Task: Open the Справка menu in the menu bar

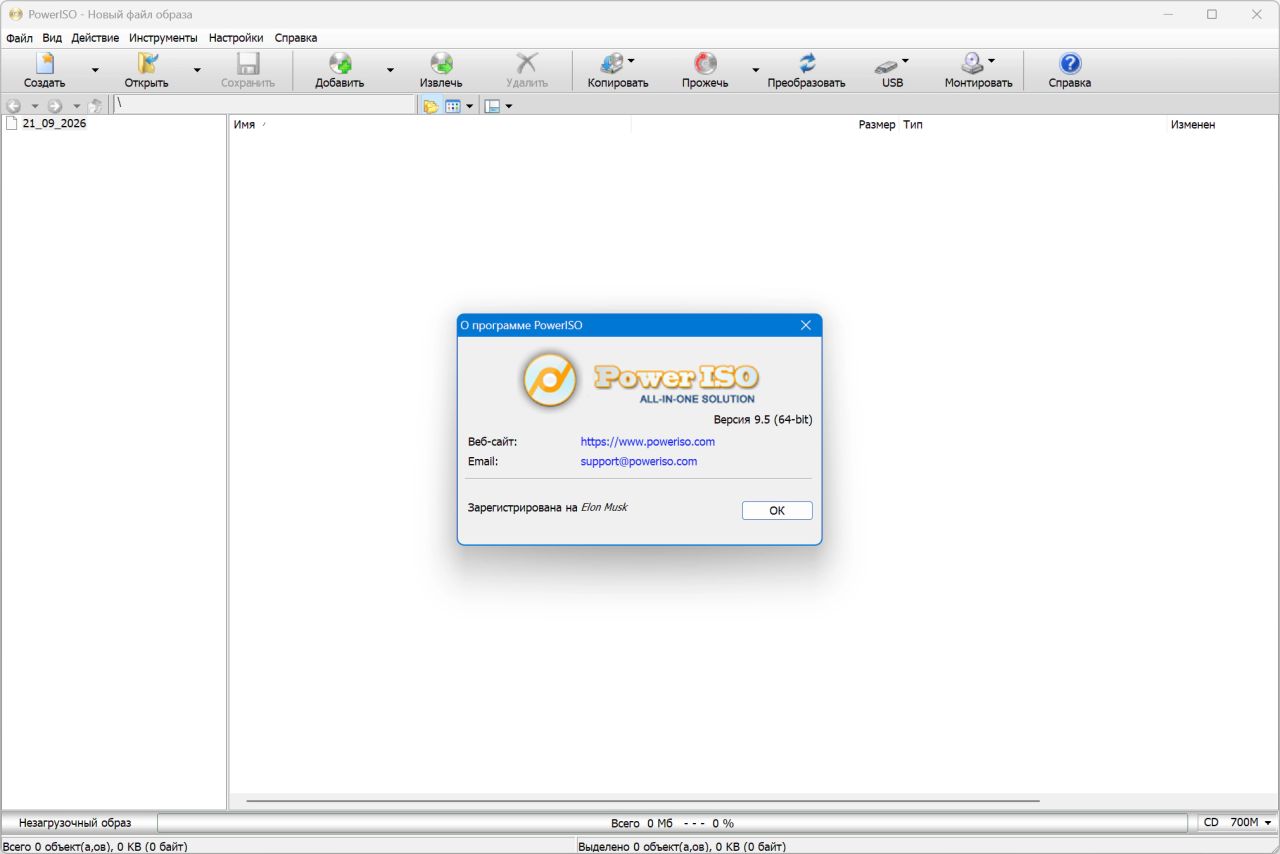Action: [x=296, y=38]
